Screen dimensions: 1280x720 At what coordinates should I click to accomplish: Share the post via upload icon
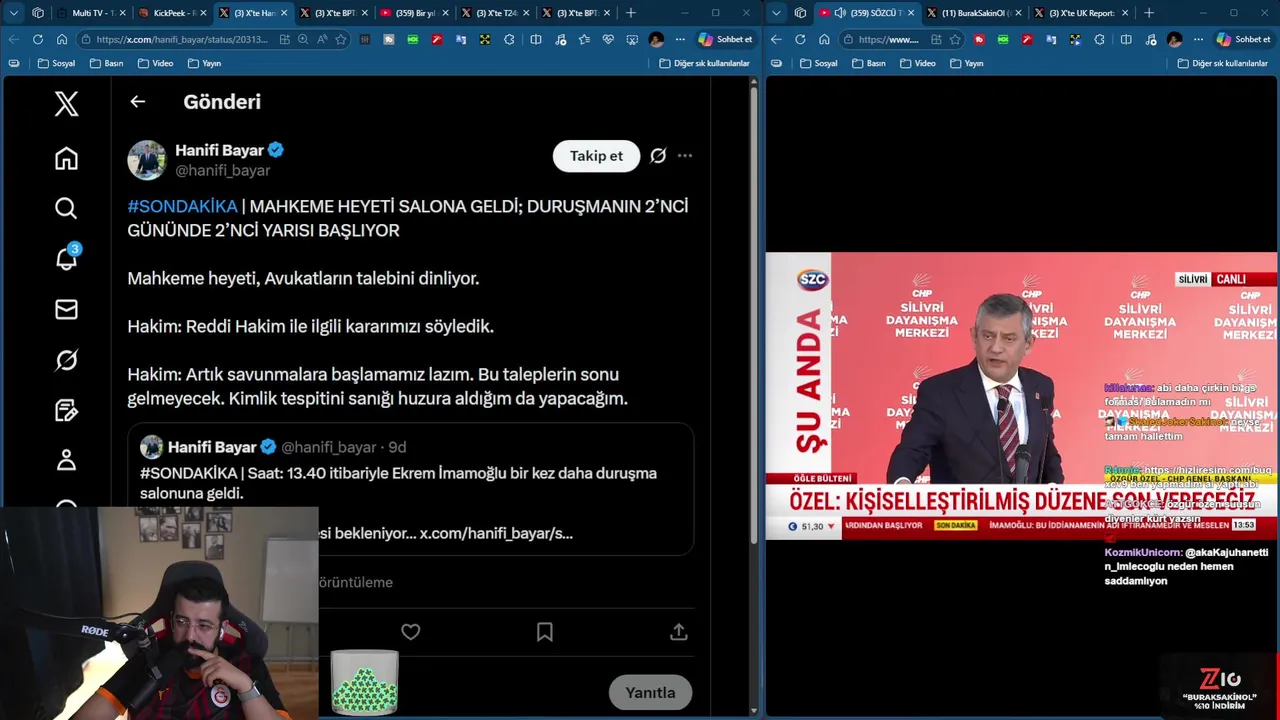coord(679,632)
